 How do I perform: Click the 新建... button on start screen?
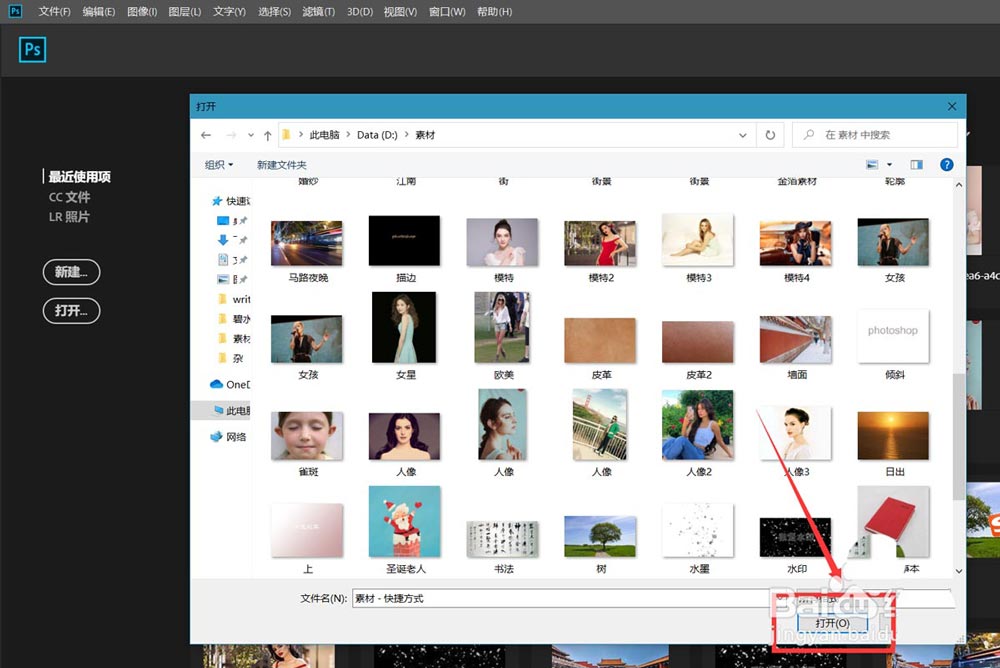pos(71,272)
